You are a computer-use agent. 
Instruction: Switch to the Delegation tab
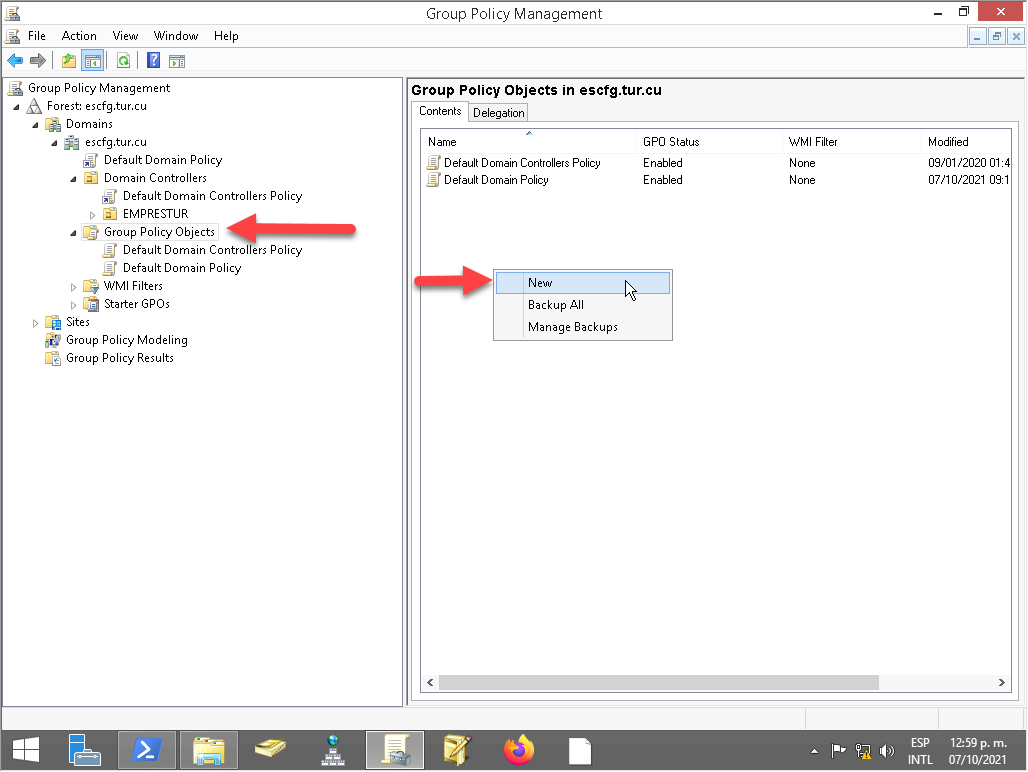[x=498, y=113]
